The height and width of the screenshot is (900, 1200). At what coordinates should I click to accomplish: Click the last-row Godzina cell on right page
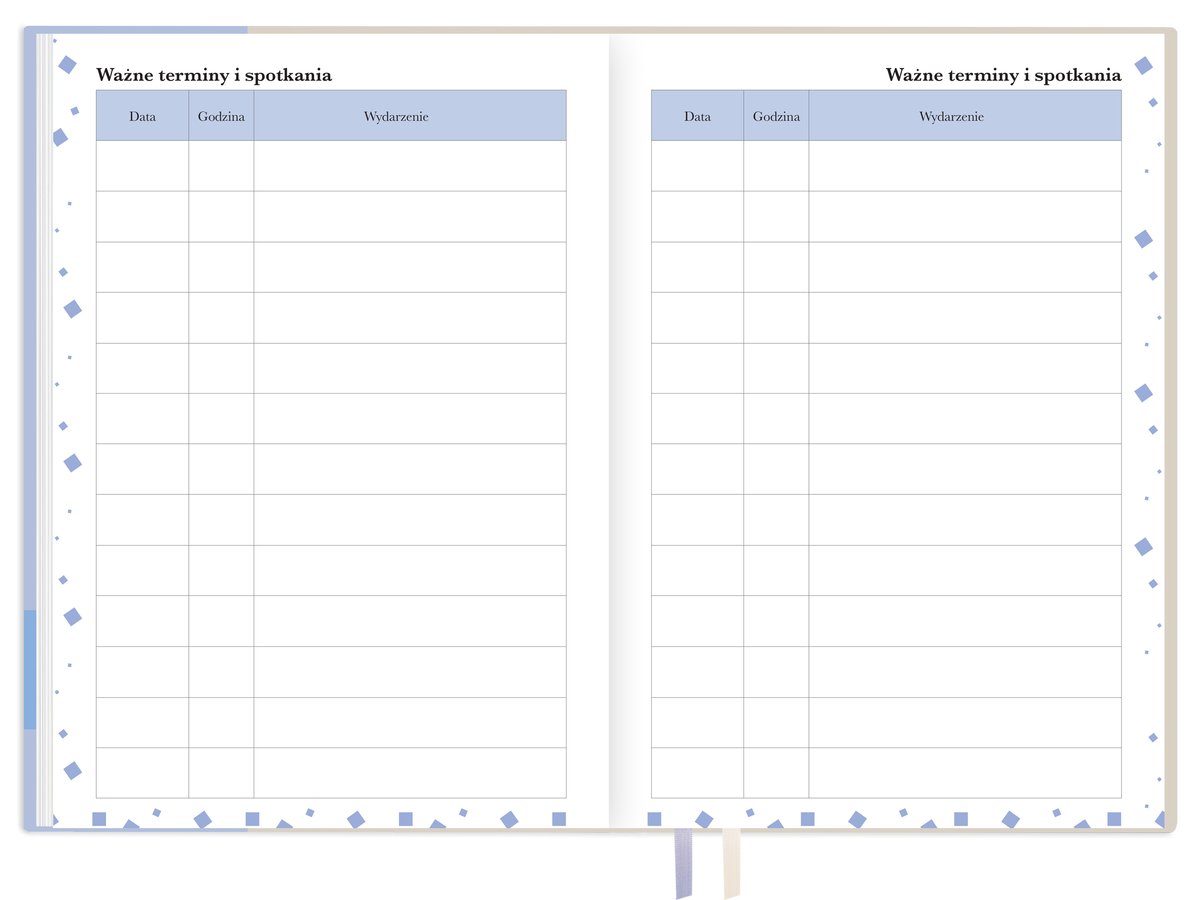(776, 773)
